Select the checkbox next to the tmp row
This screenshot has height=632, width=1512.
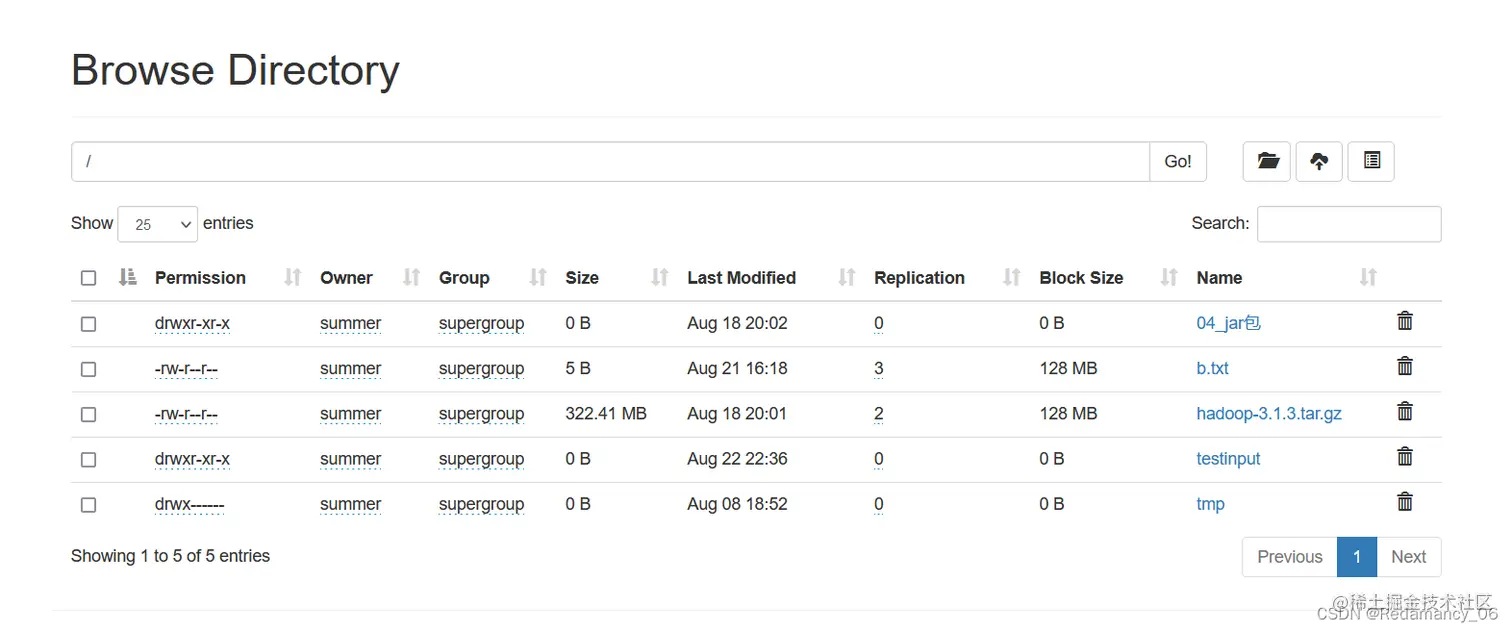click(88, 505)
